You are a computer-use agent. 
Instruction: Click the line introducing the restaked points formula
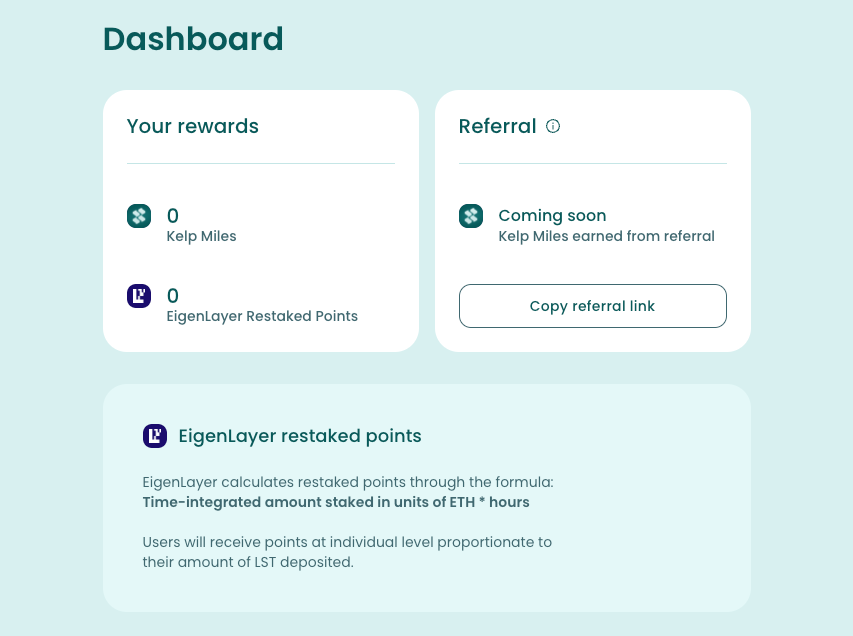click(x=348, y=482)
